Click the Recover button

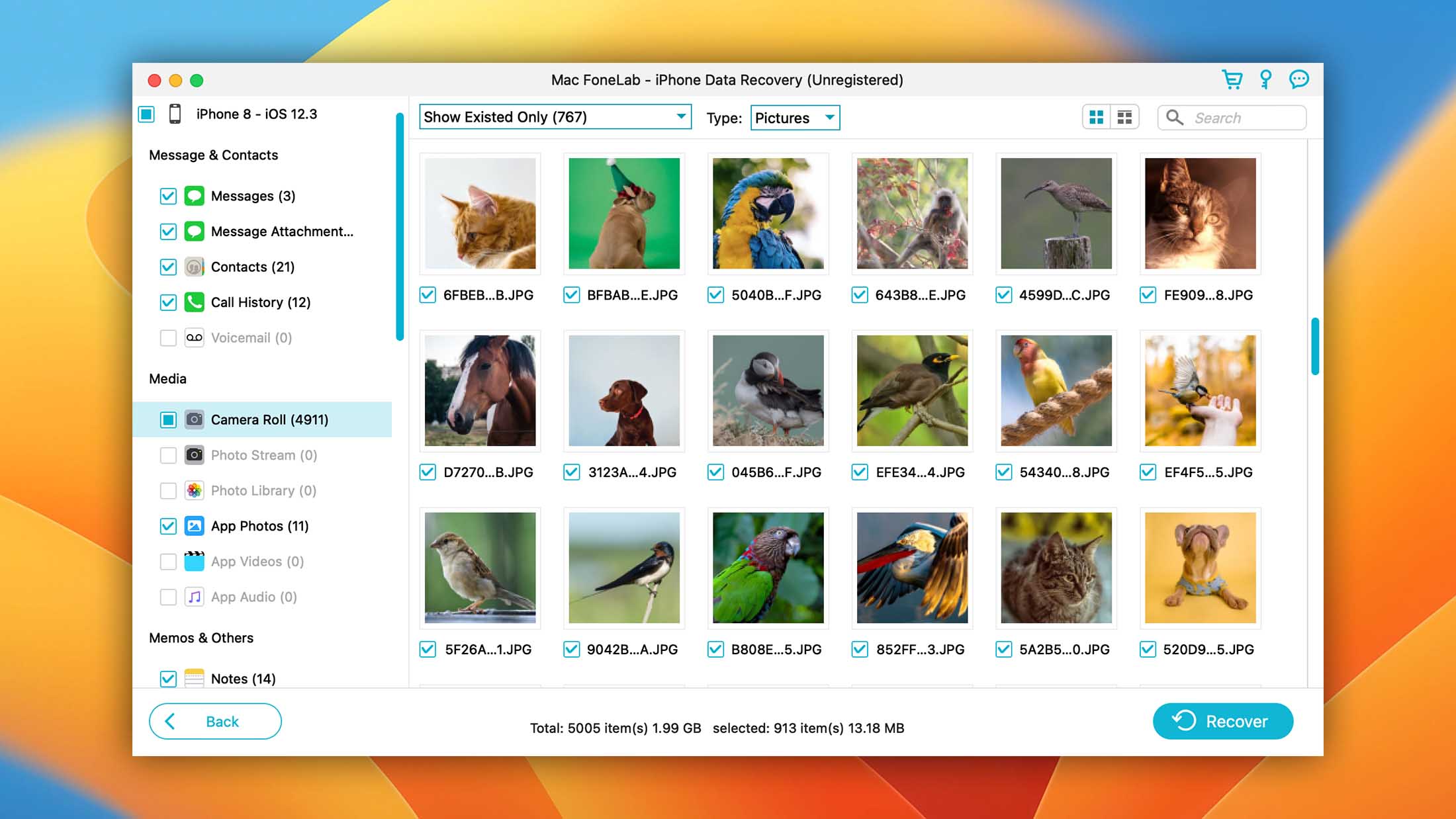tap(1223, 721)
